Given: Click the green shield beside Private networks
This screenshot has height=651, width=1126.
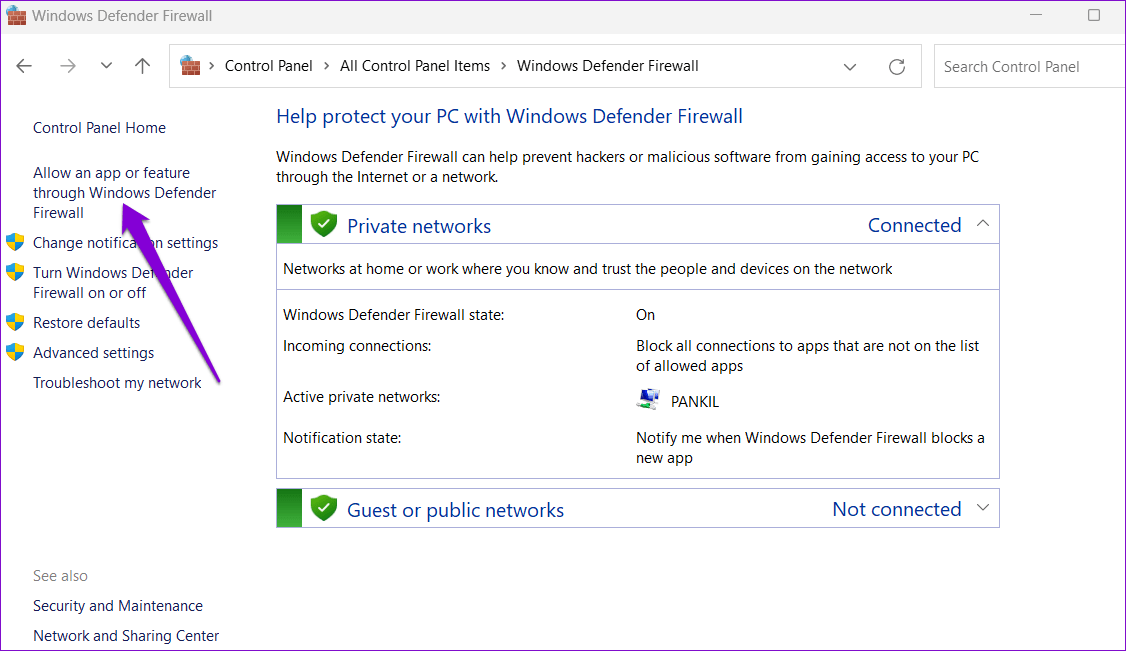Looking at the screenshot, I should pos(323,223).
